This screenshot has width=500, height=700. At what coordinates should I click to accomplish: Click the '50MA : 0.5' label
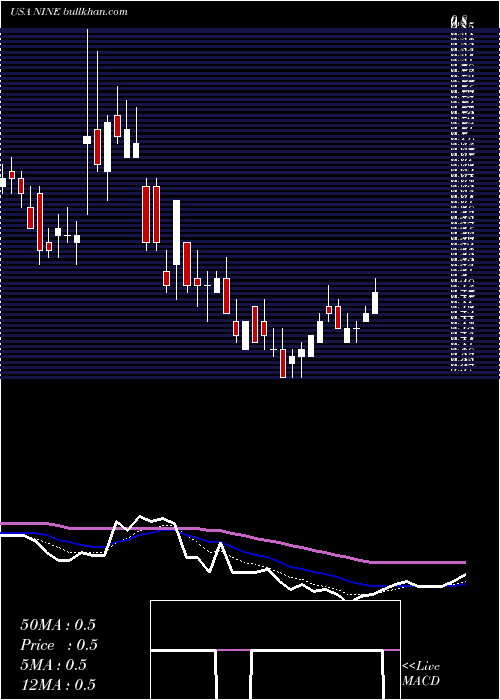pyautogui.click(x=58, y=625)
